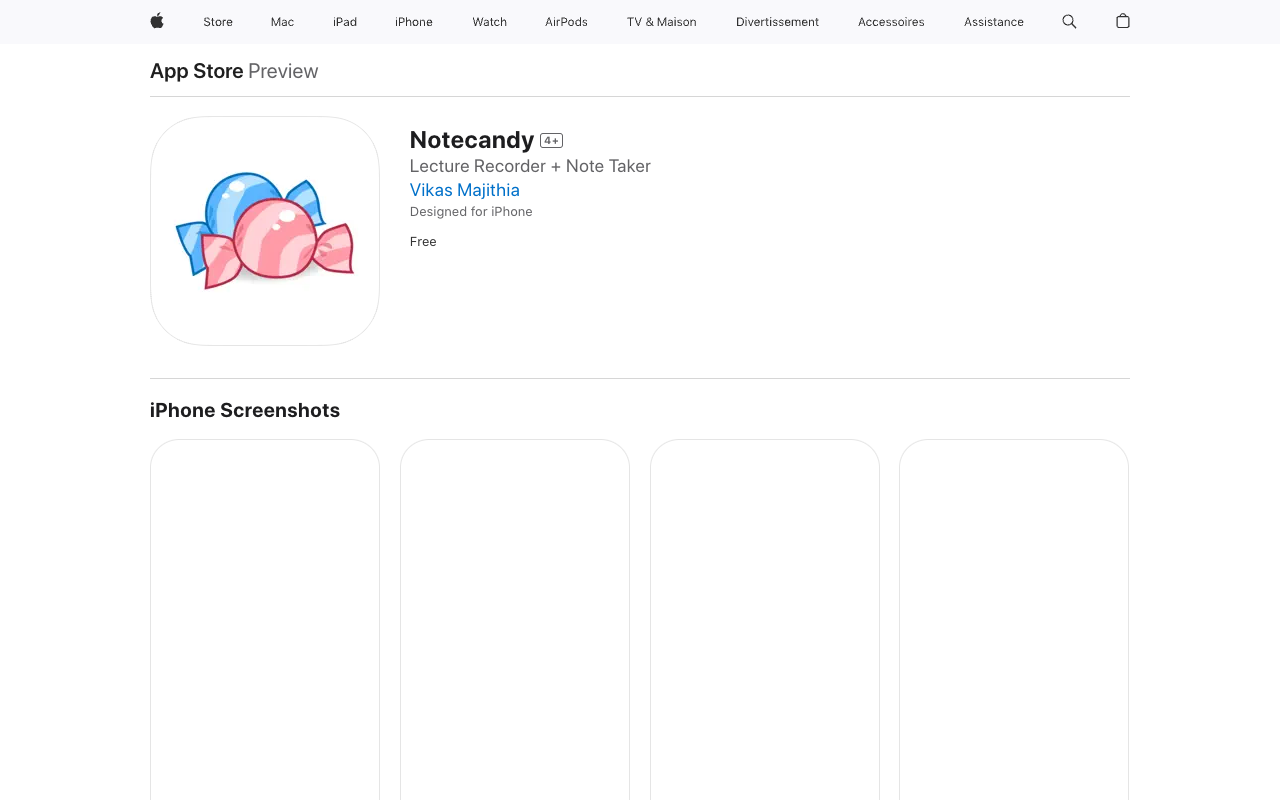
Task: Open TV & Maison menu
Action: point(662,22)
